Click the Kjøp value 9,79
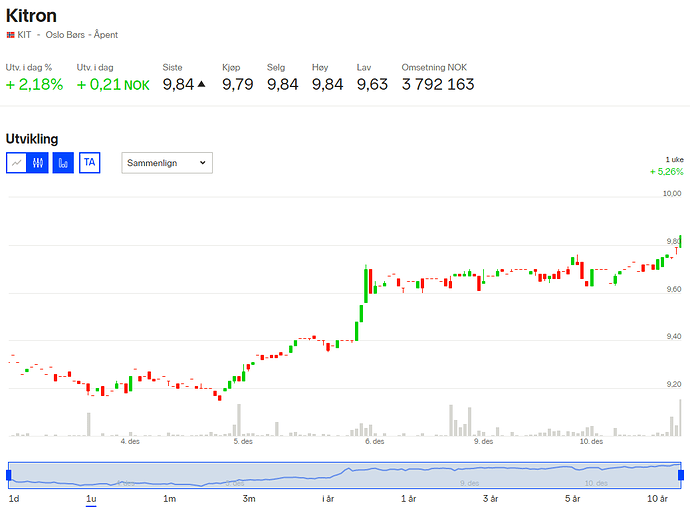690x511 pixels. (238, 85)
